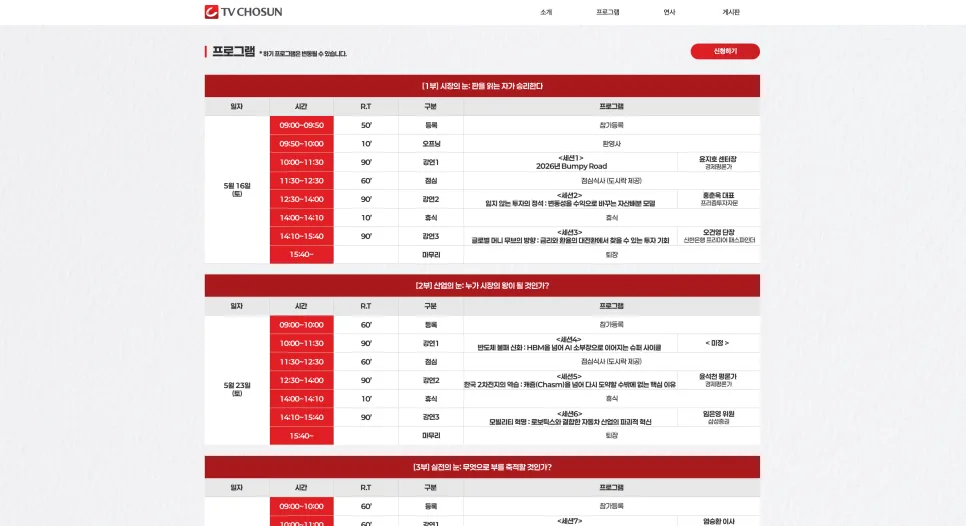Screen dimensions: 966x526
Task: Select the 09:50~10:00 time cell
Action: click(x=302, y=144)
